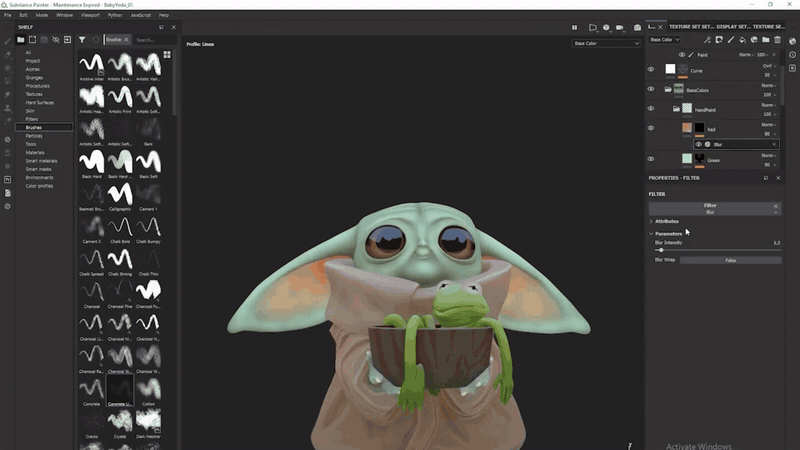Screen dimensions: 800x450
Task: Click the add mask icon in layers toolbar
Action: click(x=717, y=40)
